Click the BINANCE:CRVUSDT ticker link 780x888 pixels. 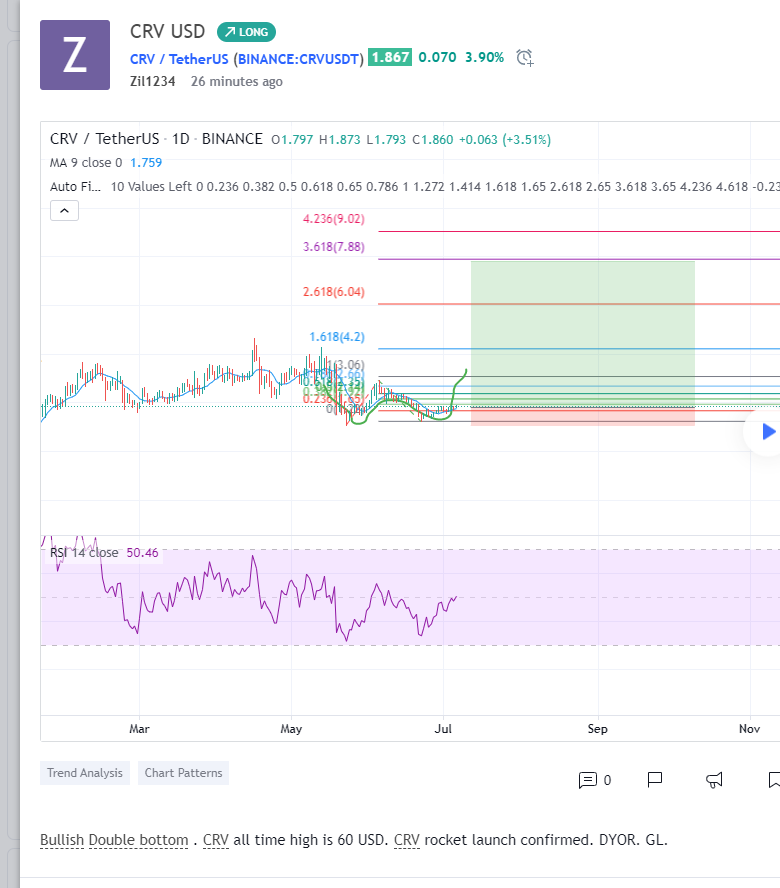[x=299, y=58]
